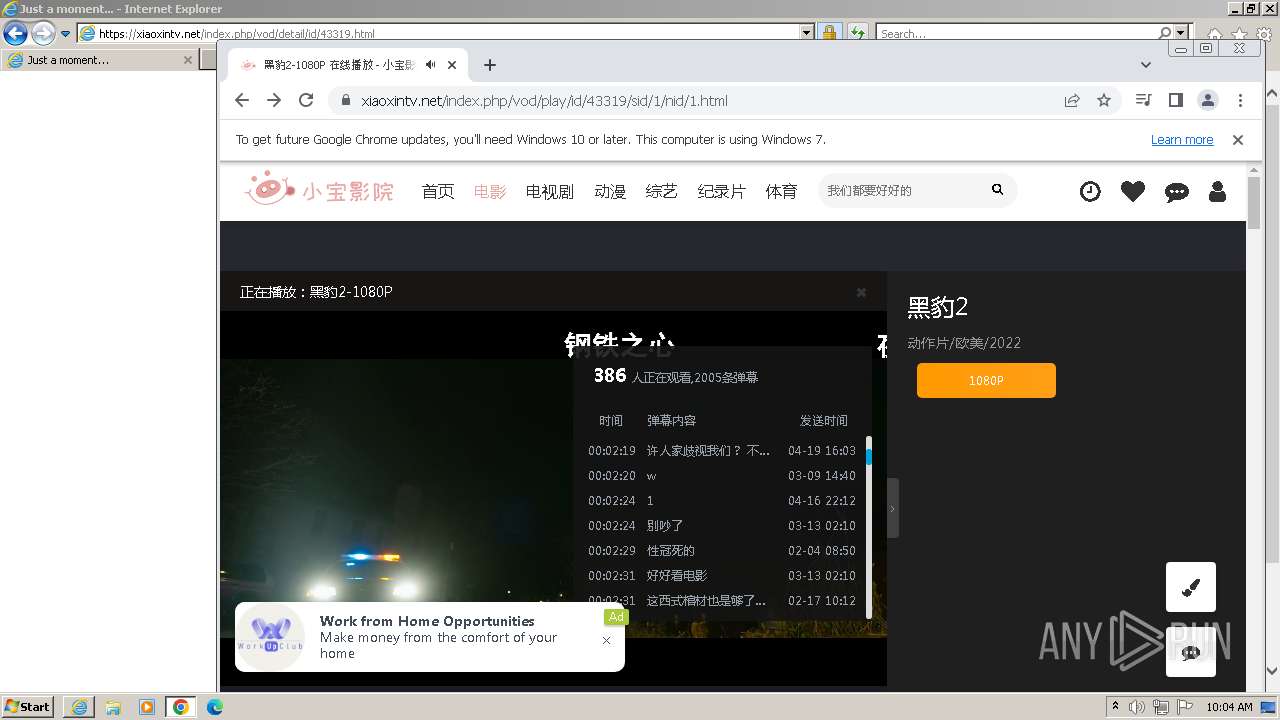Open Chrome three-dot menu
Screen dimensions: 1280x720
click(1240, 100)
